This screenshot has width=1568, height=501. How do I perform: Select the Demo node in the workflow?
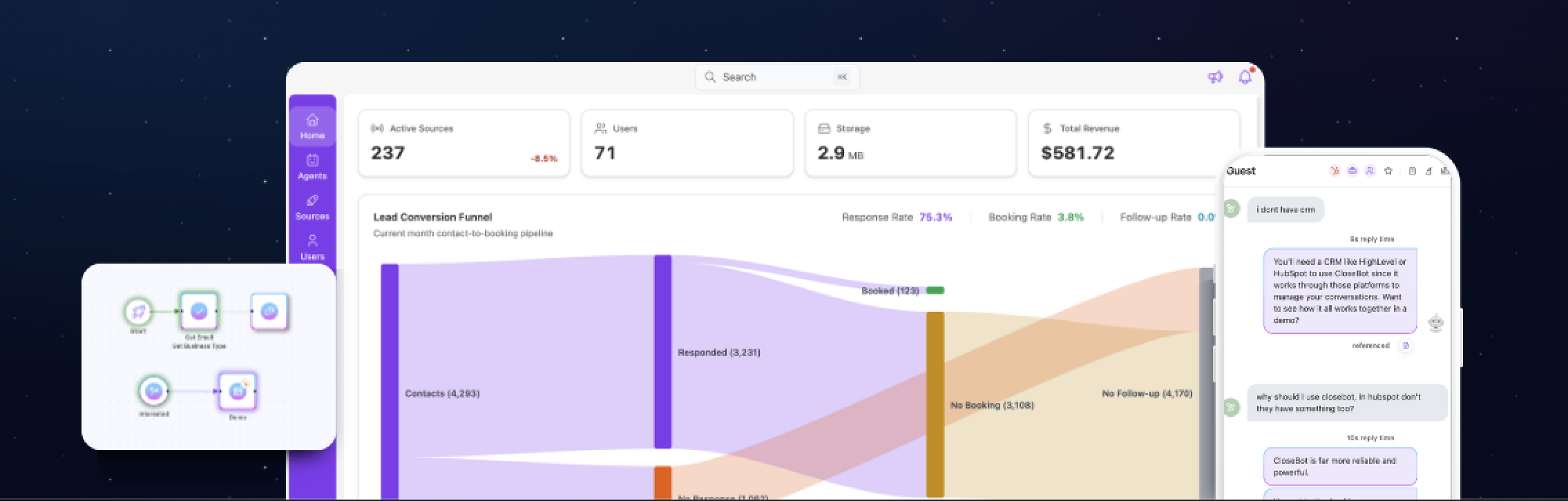pyautogui.click(x=238, y=391)
